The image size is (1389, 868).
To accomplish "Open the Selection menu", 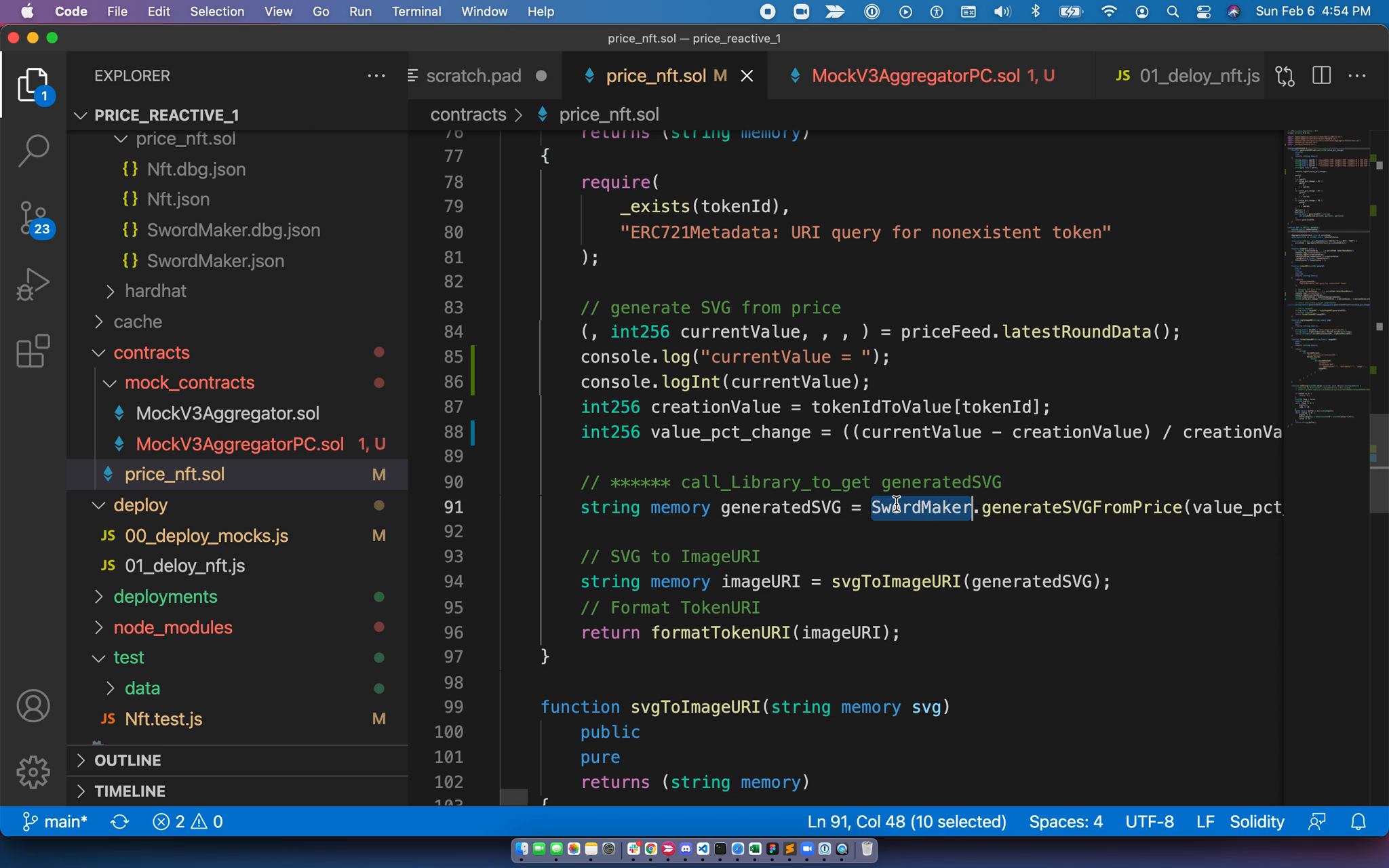I will [x=217, y=12].
